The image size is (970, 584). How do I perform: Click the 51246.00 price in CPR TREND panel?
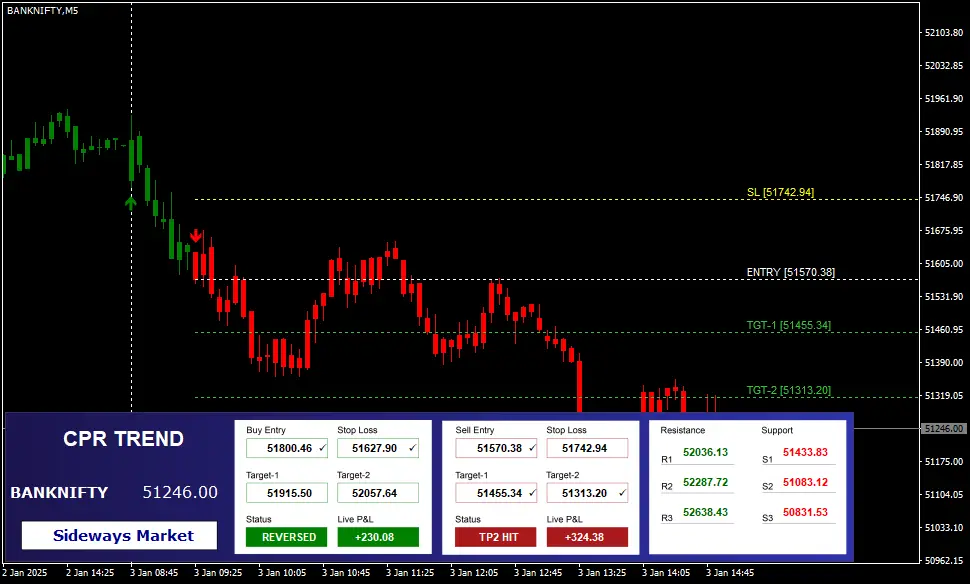point(180,492)
